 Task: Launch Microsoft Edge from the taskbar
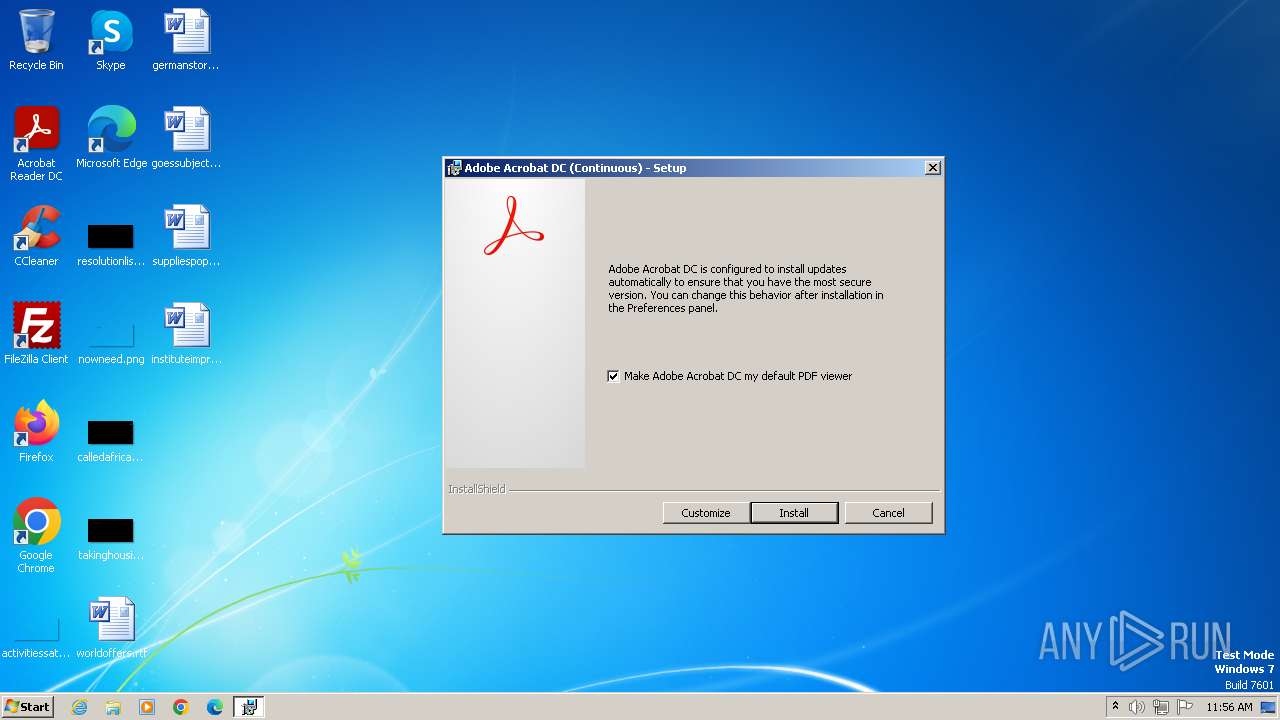215,707
